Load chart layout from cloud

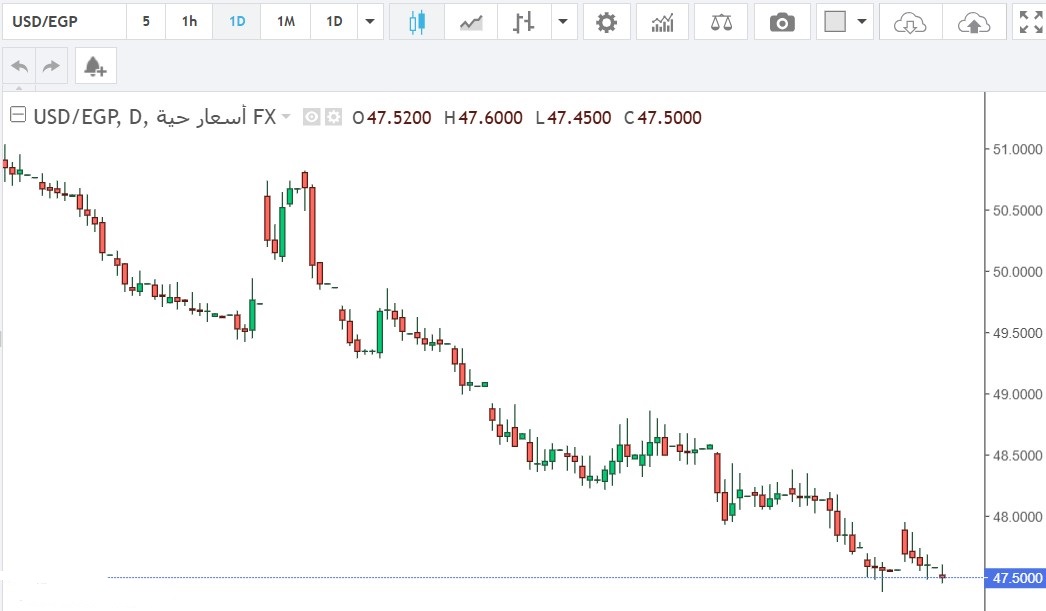click(x=909, y=21)
